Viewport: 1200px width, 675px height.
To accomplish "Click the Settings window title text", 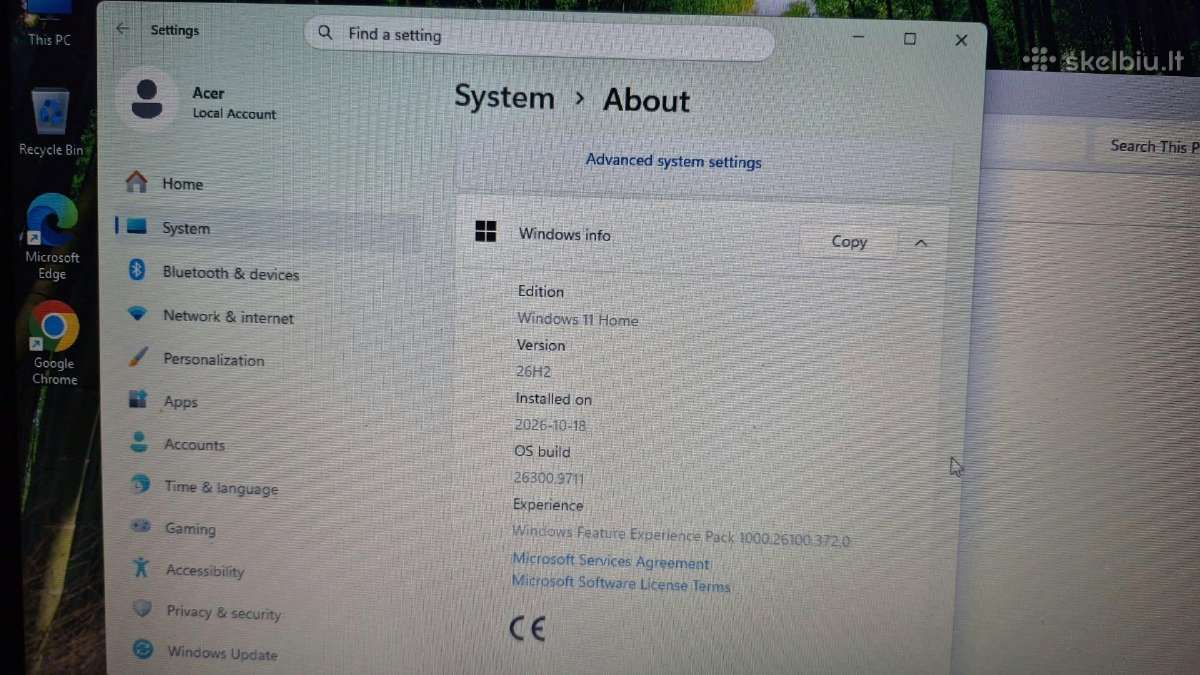I will [175, 30].
